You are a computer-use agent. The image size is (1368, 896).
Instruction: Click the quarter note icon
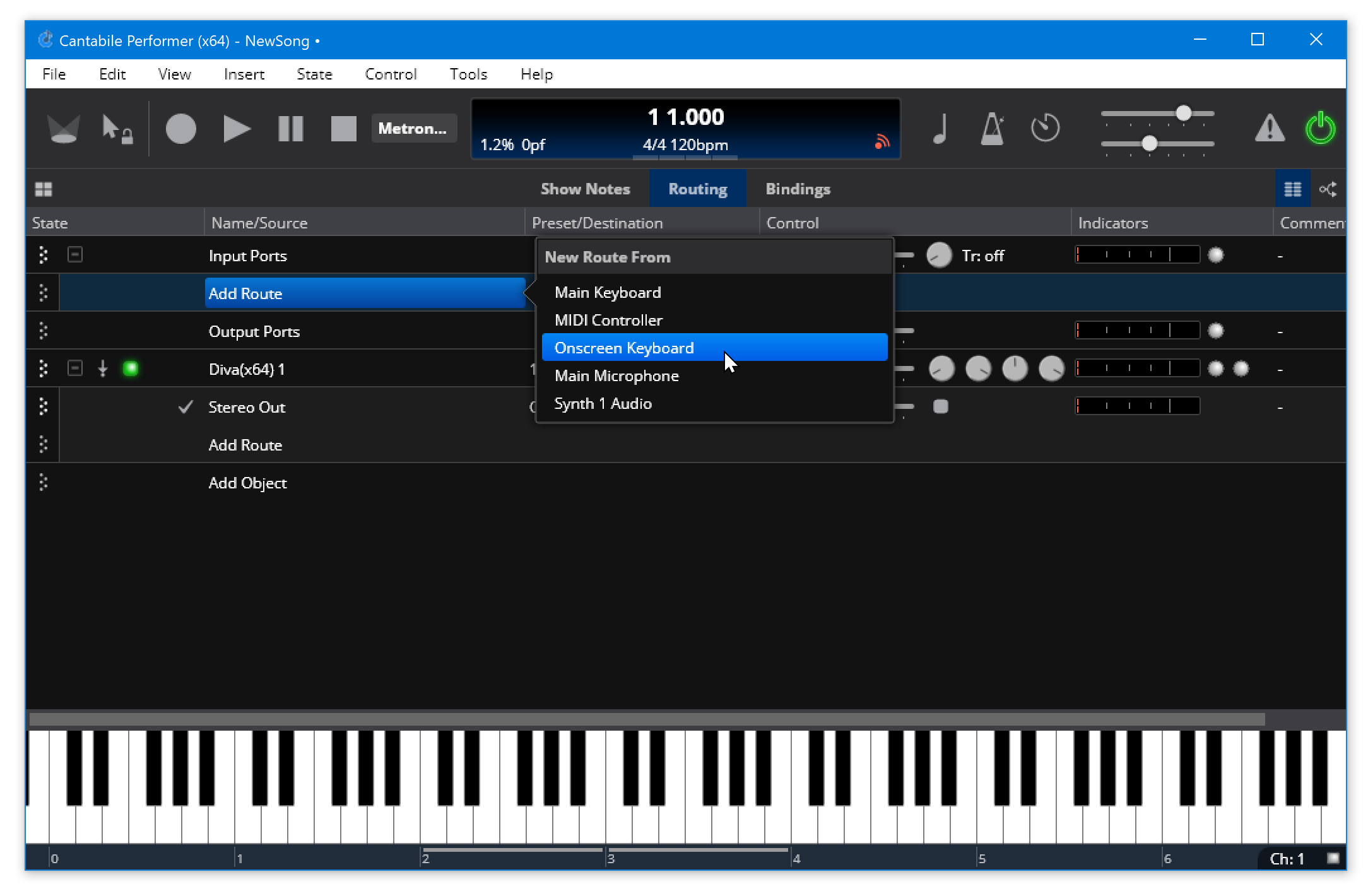click(x=940, y=129)
